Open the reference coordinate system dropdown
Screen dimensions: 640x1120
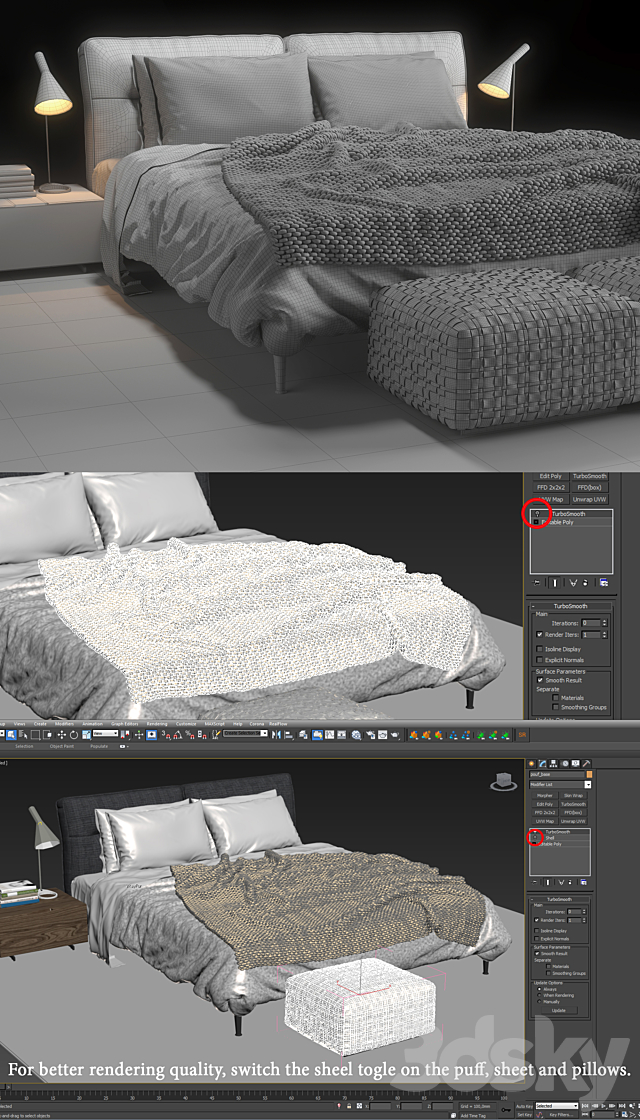[x=106, y=733]
